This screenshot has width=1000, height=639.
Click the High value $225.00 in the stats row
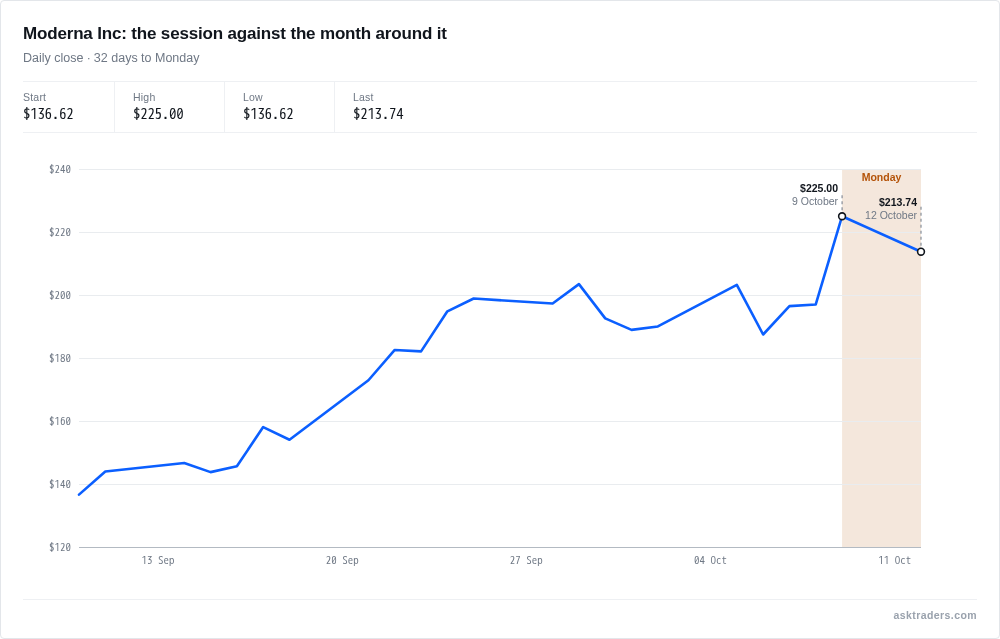(x=158, y=114)
